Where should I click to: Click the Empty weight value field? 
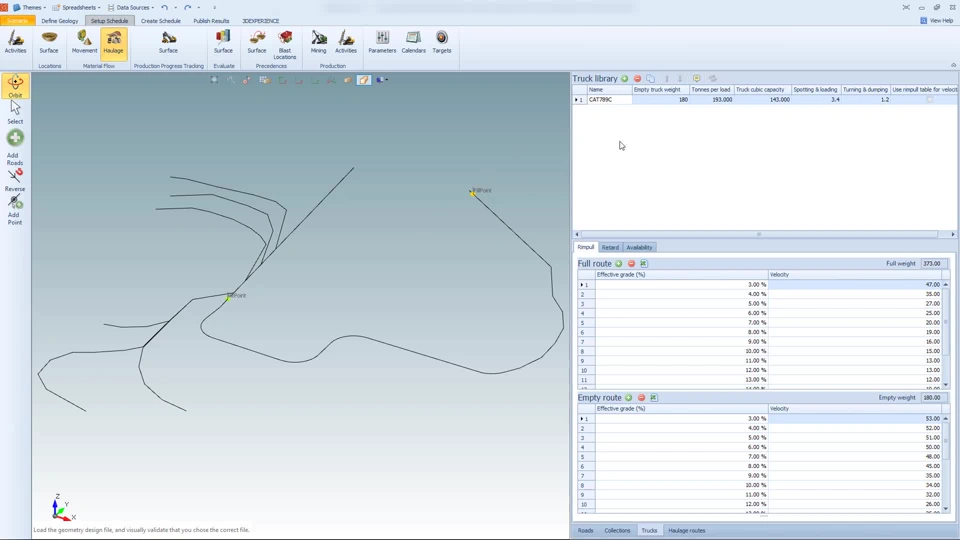934,397
